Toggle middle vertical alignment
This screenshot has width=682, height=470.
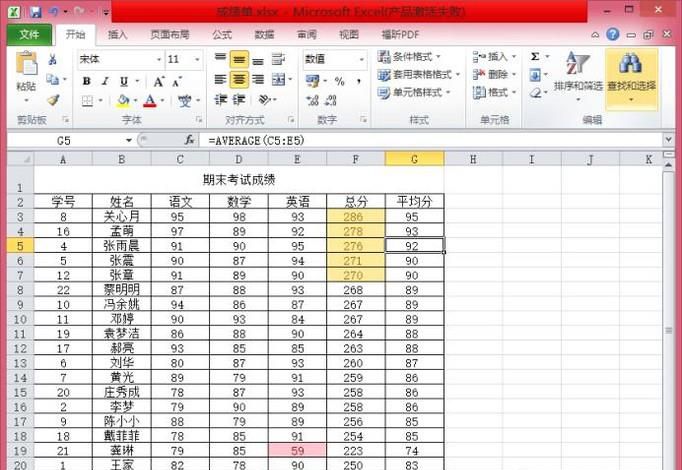(239, 59)
